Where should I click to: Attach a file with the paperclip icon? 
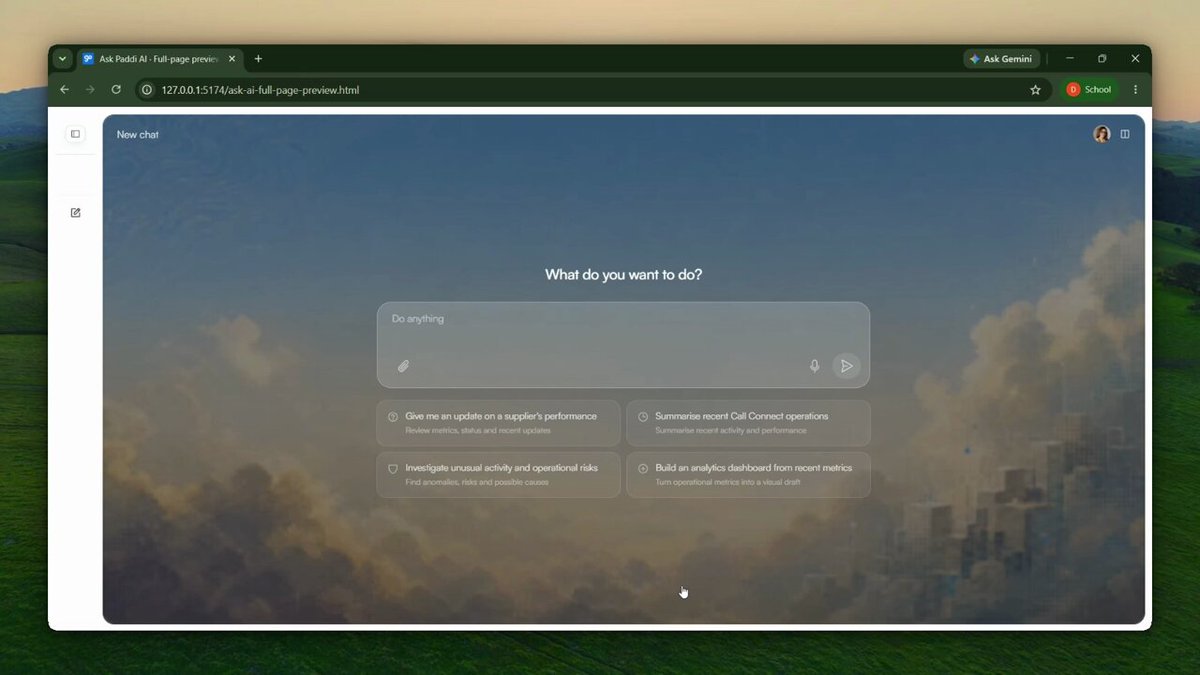pos(404,366)
